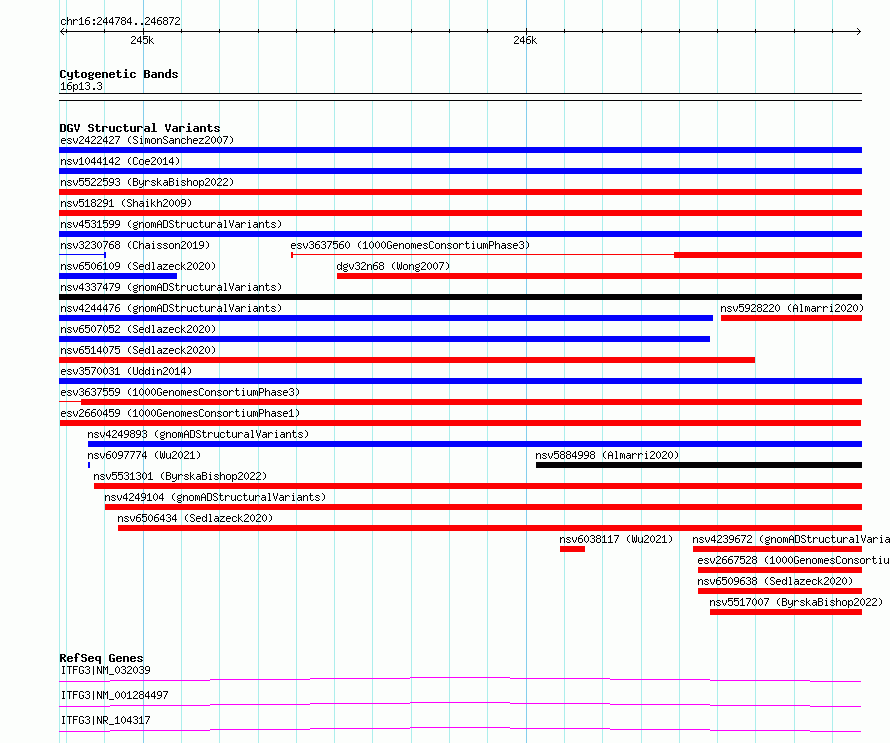Select dgv32n68 (Wong2007) variant label
This screenshot has width=890, height=743.
(393, 266)
